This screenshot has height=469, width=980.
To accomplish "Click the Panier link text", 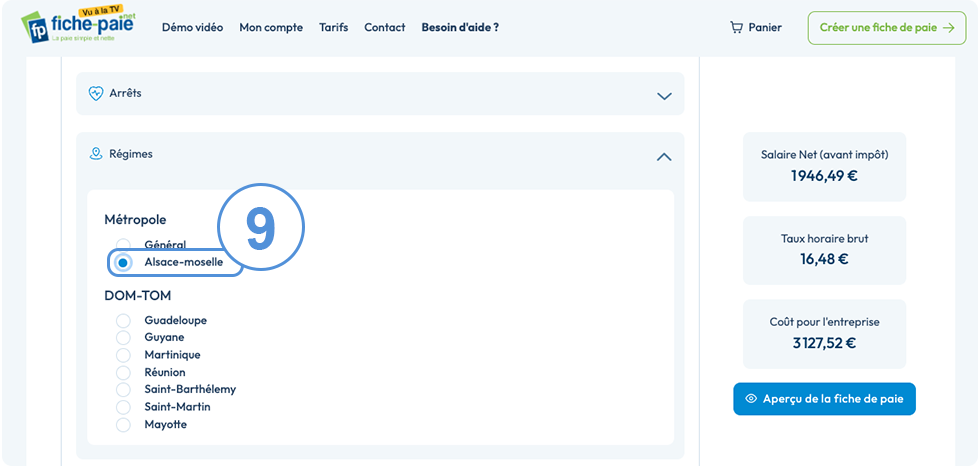I will pos(765,28).
